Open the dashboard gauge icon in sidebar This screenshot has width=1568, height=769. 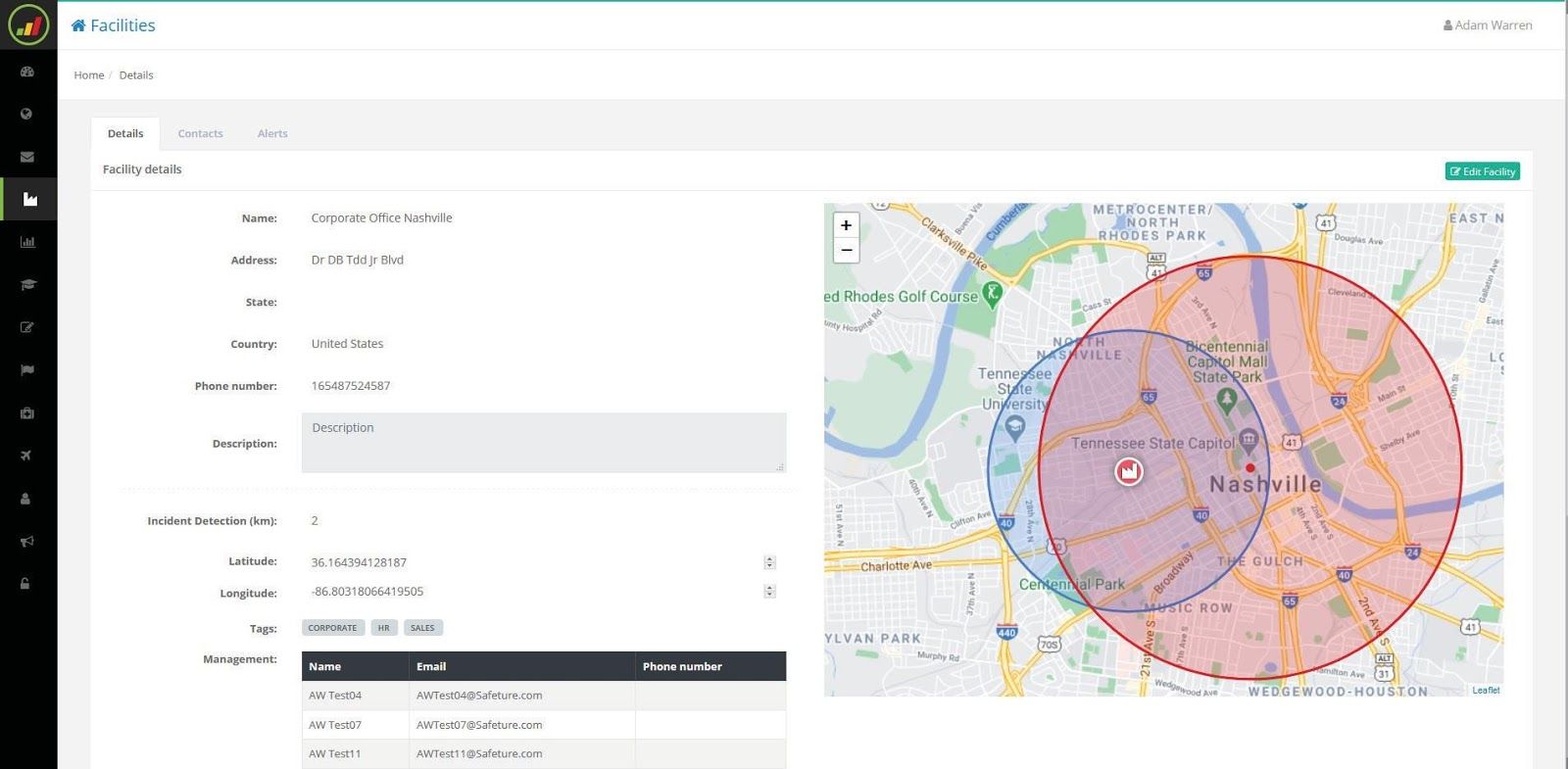point(27,72)
